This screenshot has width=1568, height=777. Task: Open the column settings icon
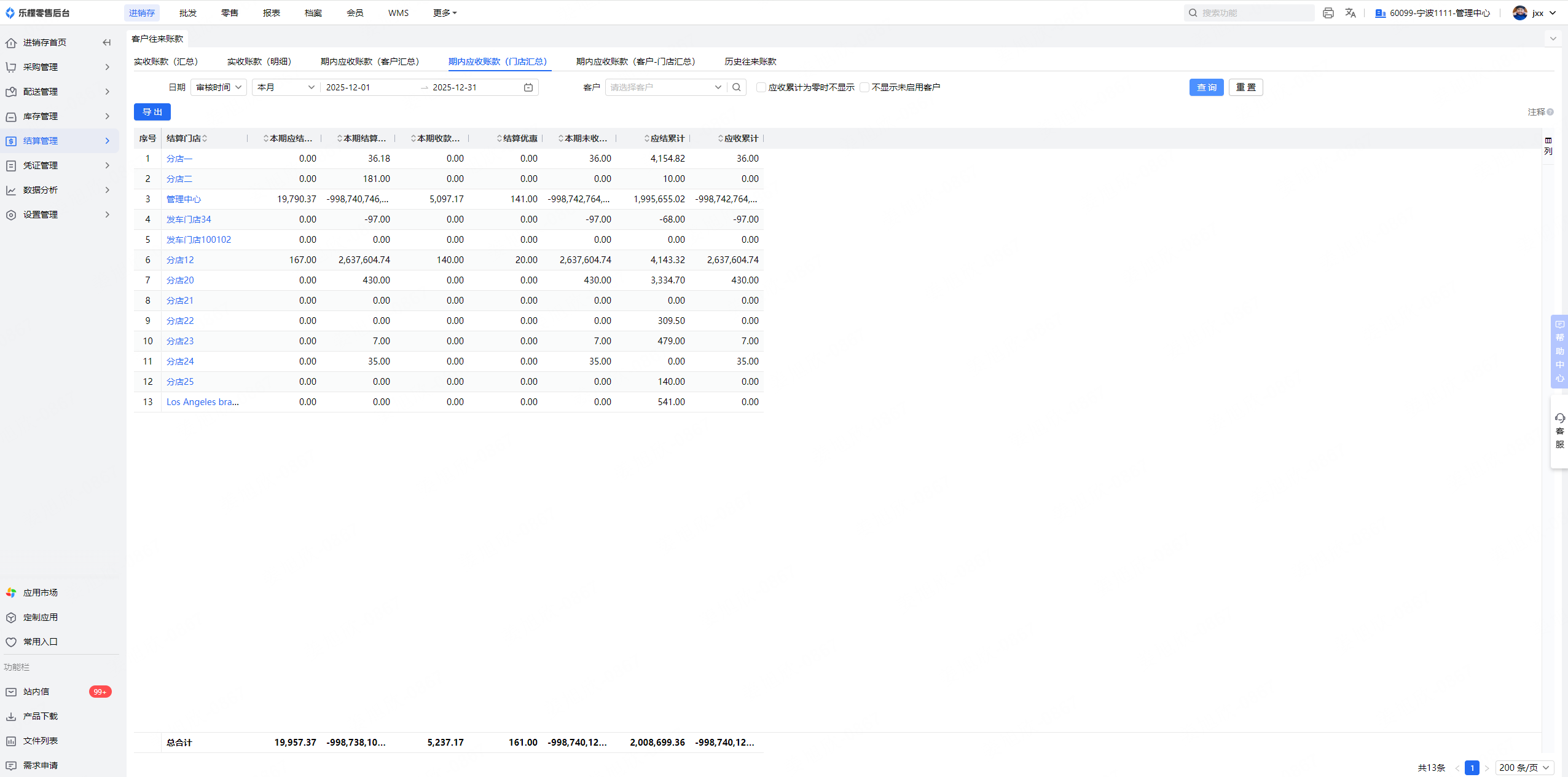coord(1548,146)
